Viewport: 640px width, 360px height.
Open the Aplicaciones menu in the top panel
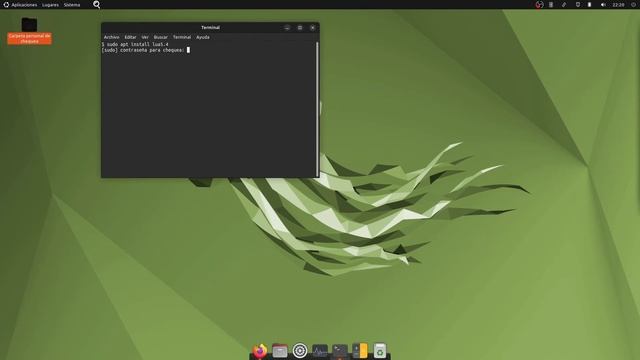24,5
